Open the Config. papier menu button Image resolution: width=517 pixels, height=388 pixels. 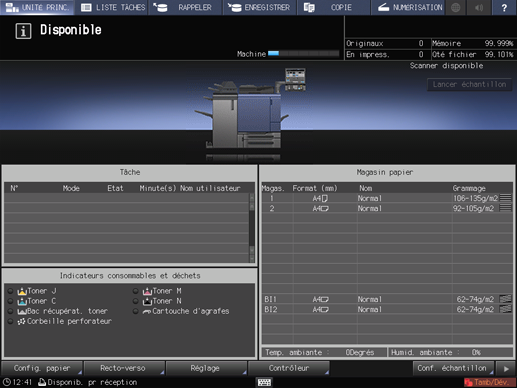point(42,368)
